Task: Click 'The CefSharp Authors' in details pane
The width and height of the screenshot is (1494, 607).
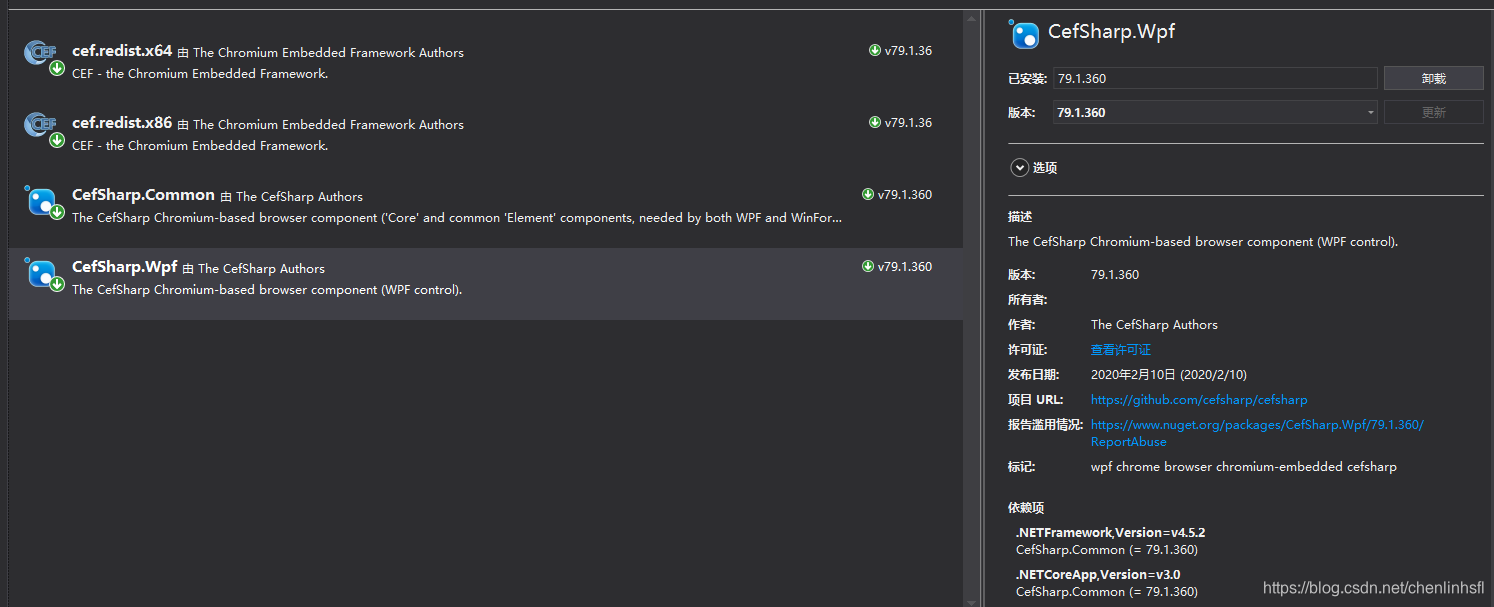Action: point(1154,325)
